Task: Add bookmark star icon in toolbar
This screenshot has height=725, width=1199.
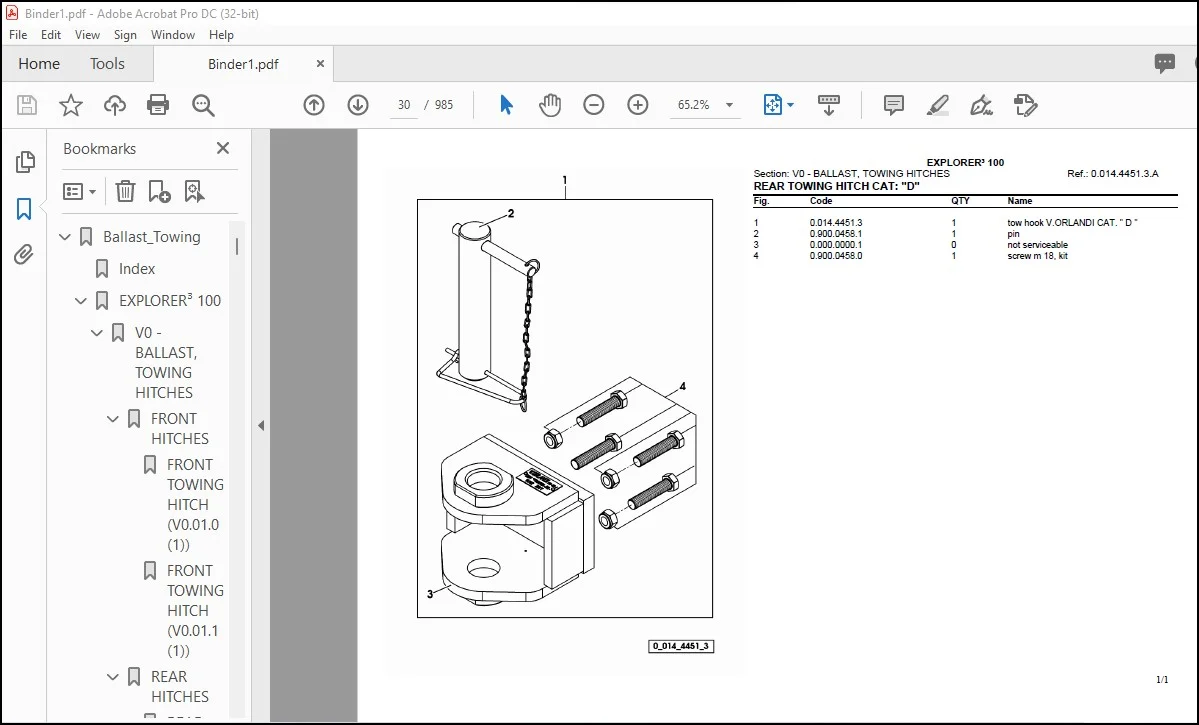Action: tap(70, 105)
